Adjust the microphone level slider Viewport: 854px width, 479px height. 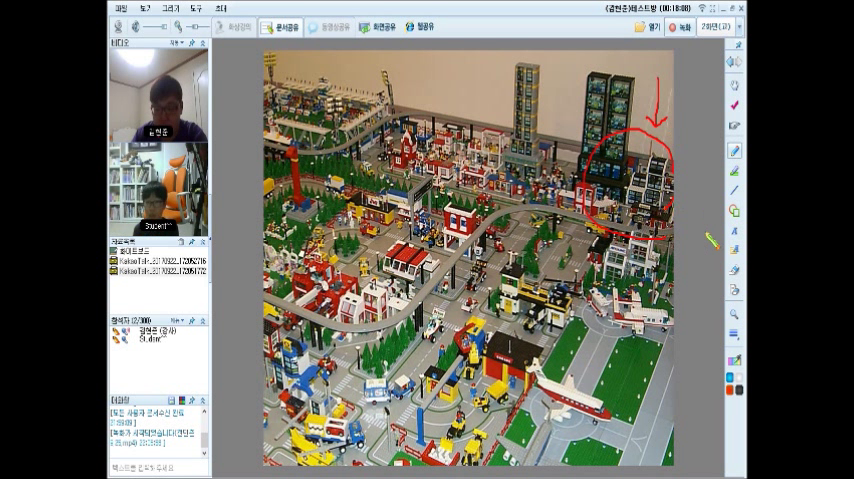tap(197, 27)
